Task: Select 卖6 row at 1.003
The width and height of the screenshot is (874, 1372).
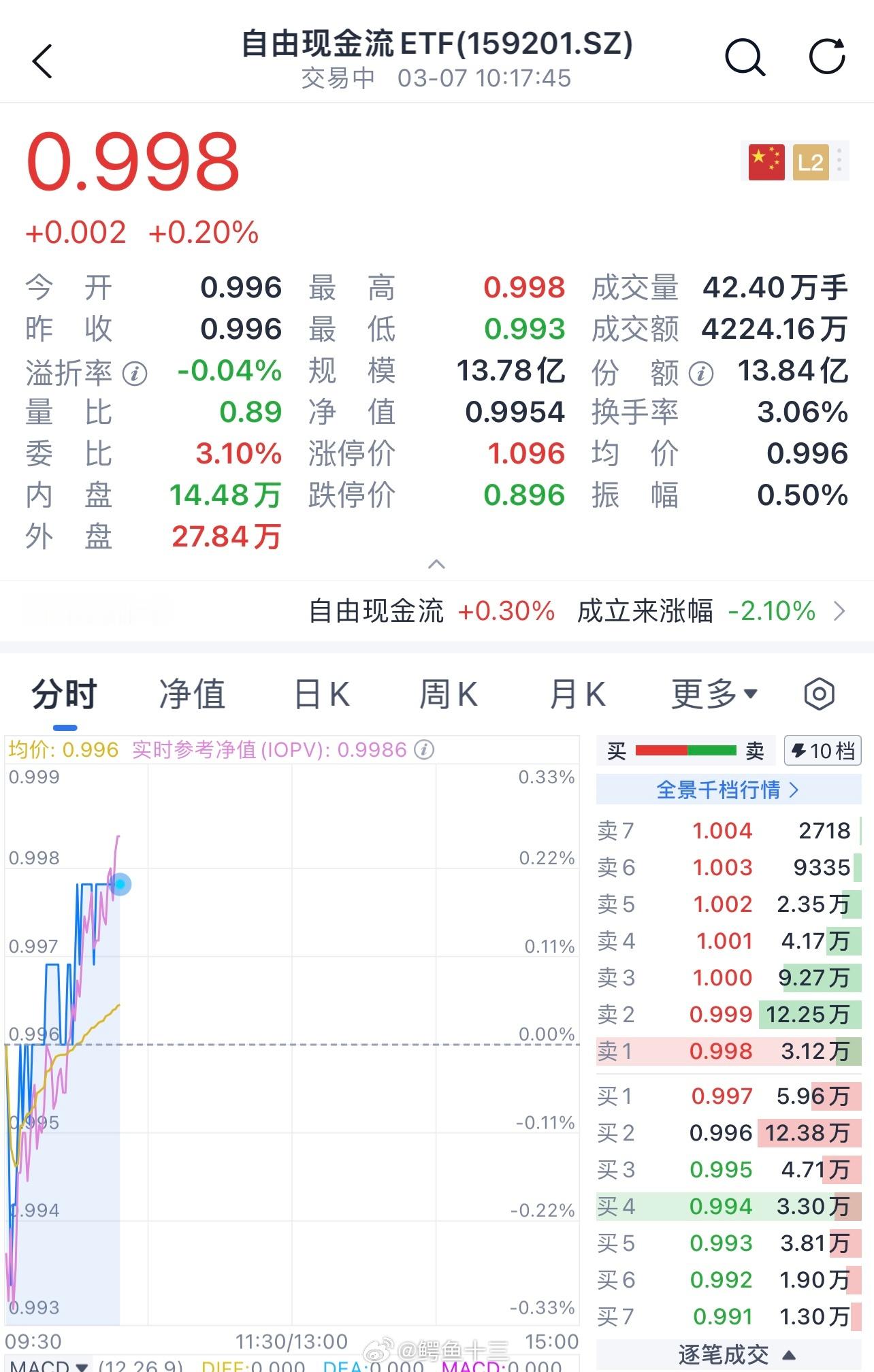Action: pos(728,867)
